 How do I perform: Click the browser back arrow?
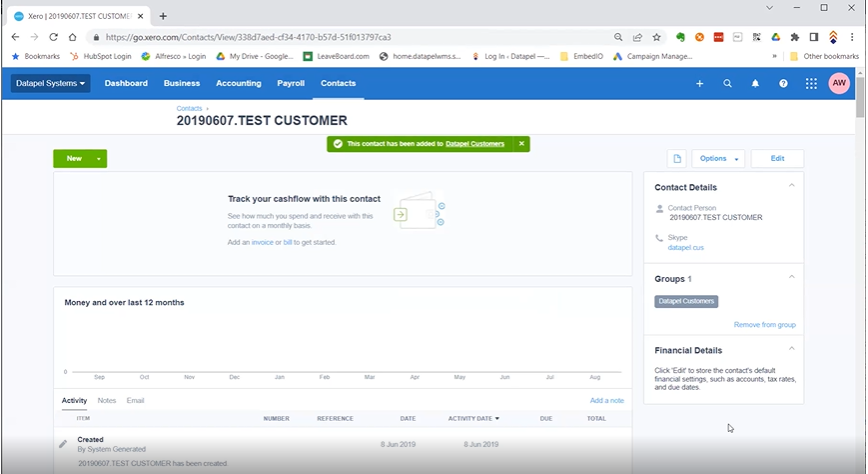click(x=16, y=37)
